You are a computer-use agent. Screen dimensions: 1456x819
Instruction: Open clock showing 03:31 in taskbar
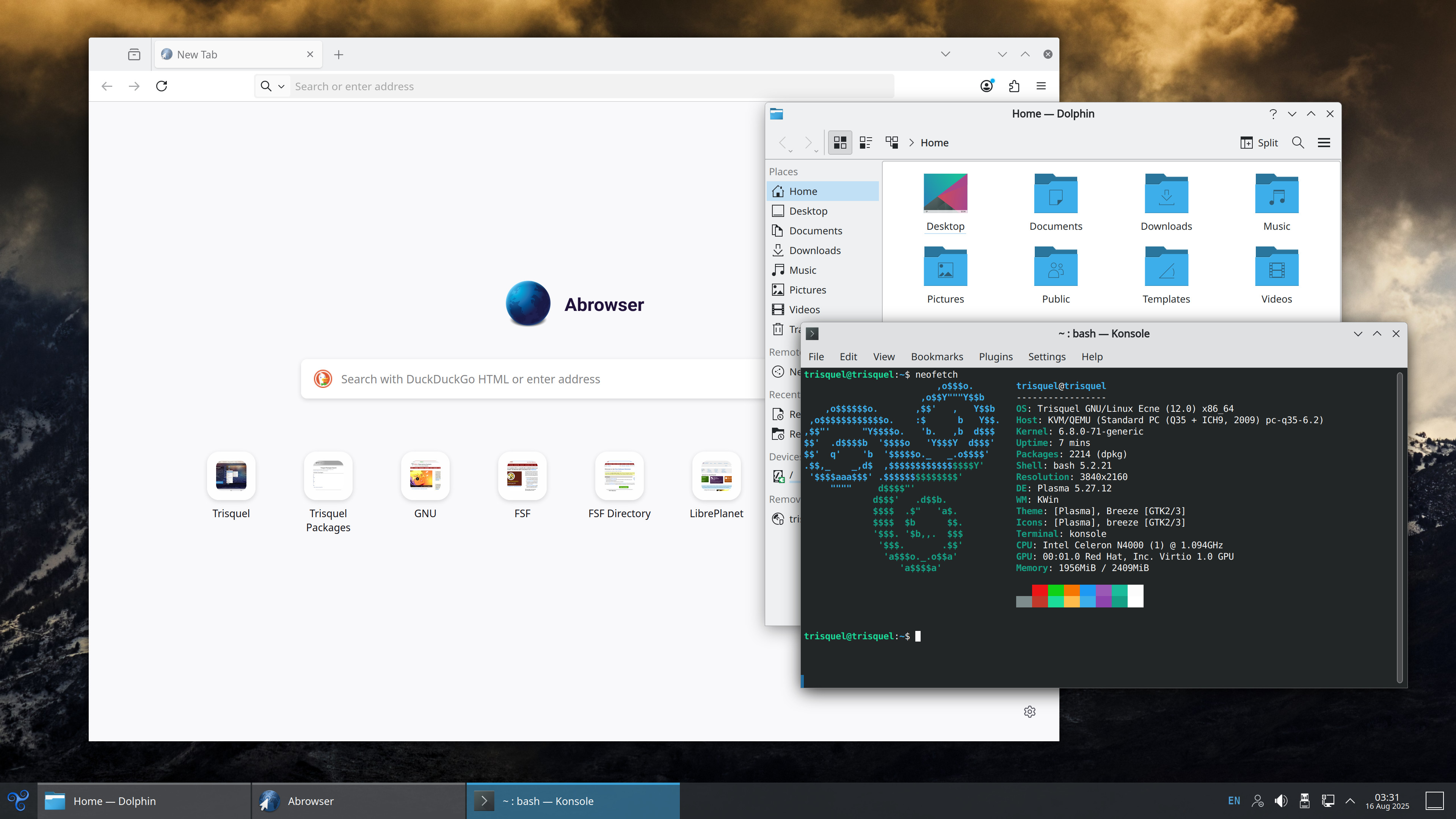point(1387,801)
